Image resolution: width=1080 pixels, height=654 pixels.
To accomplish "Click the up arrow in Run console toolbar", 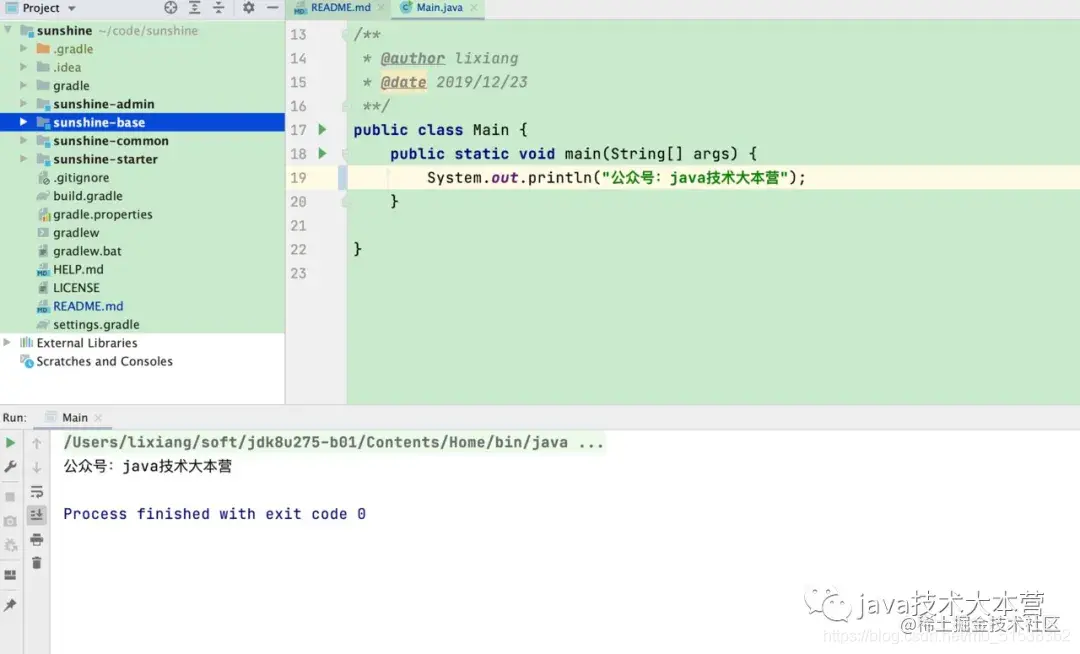I will (37, 443).
